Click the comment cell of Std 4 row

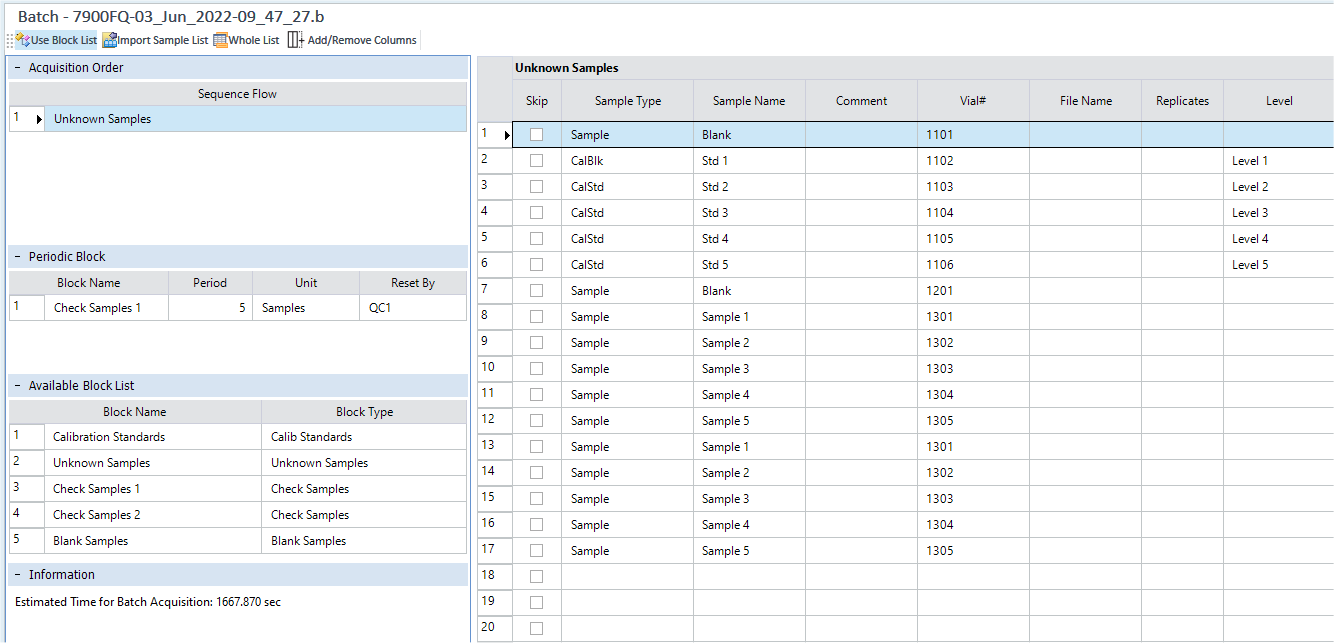pyautogui.click(x=861, y=239)
